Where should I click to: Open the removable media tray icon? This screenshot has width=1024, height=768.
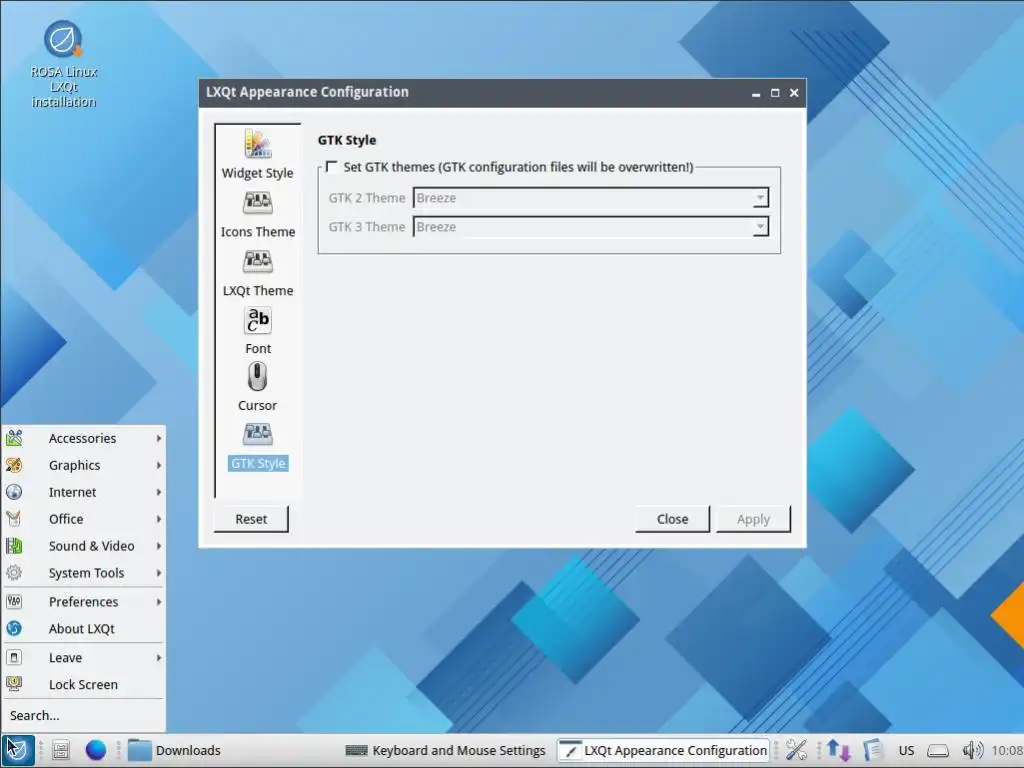pos(938,750)
